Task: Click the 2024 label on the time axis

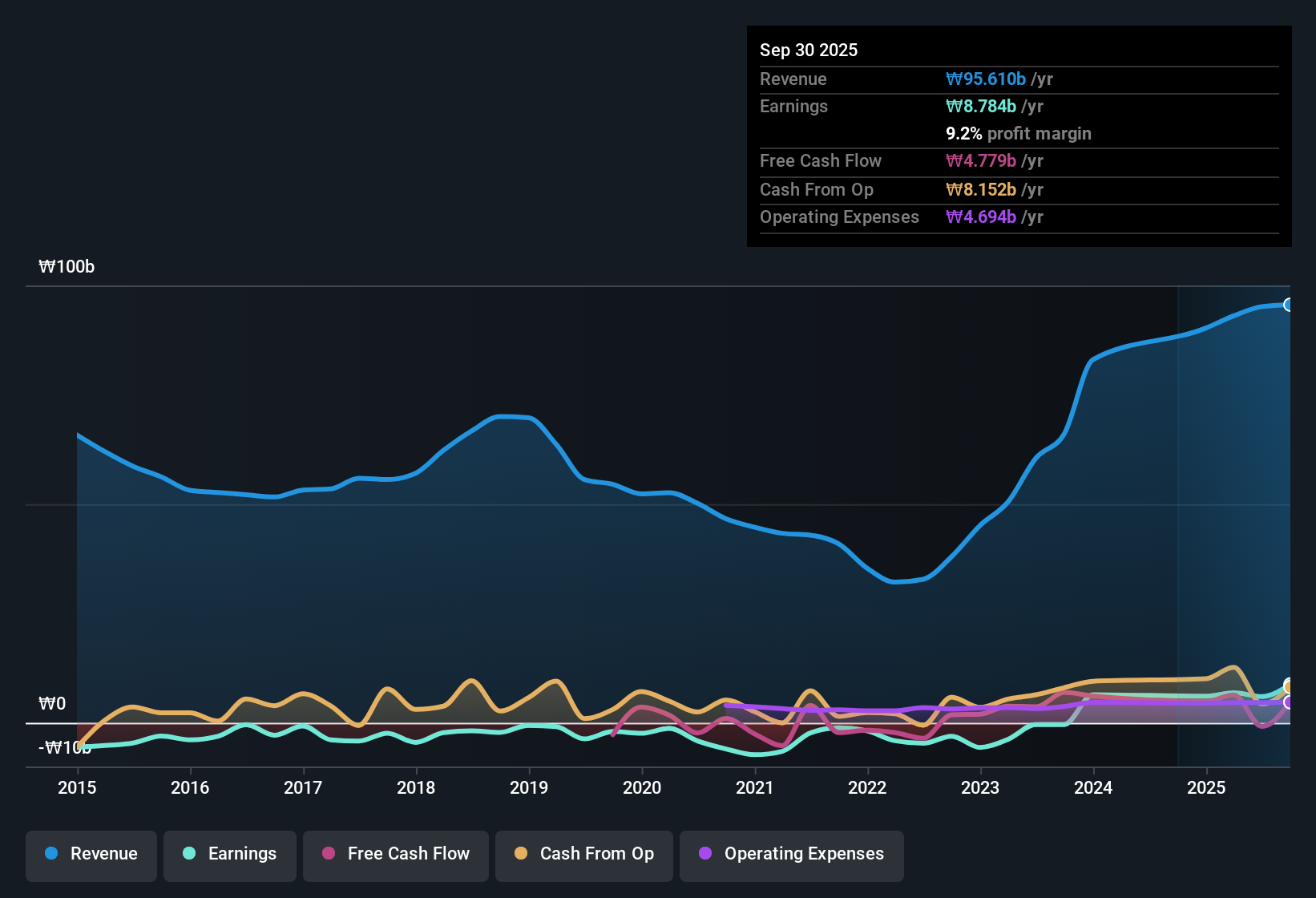Action: (x=1093, y=788)
